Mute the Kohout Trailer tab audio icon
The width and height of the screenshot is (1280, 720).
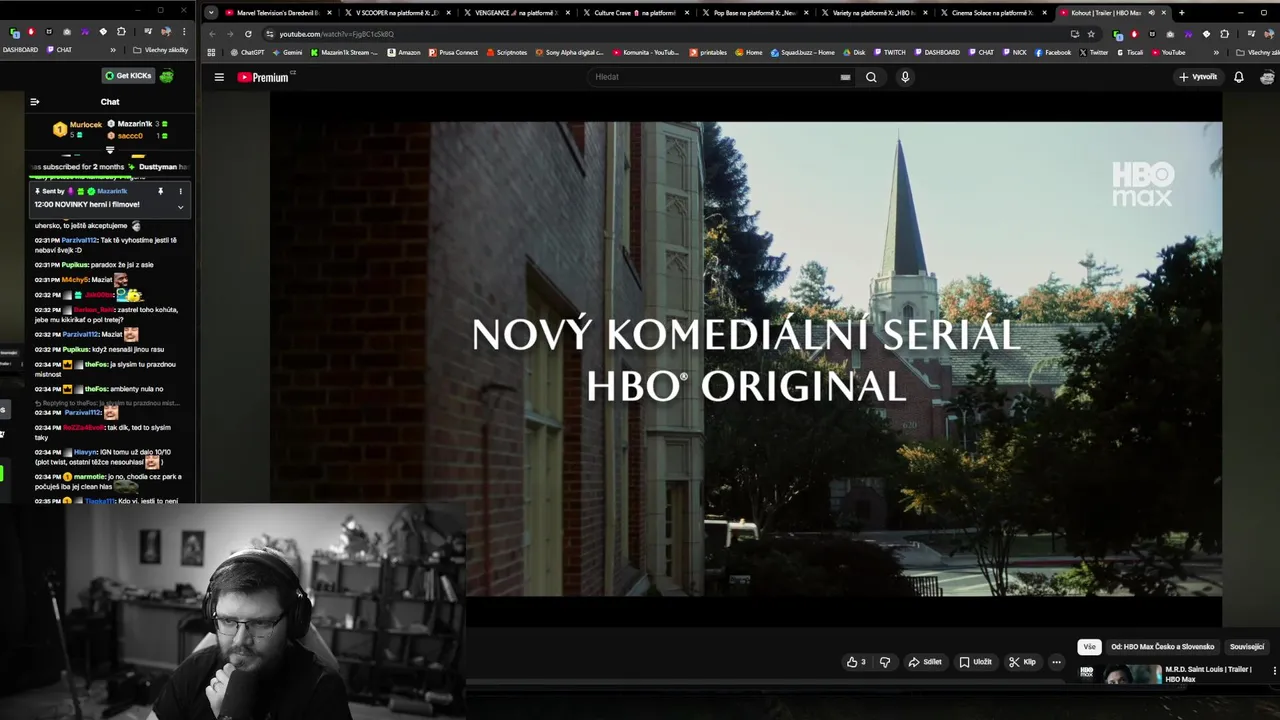(1151, 13)
